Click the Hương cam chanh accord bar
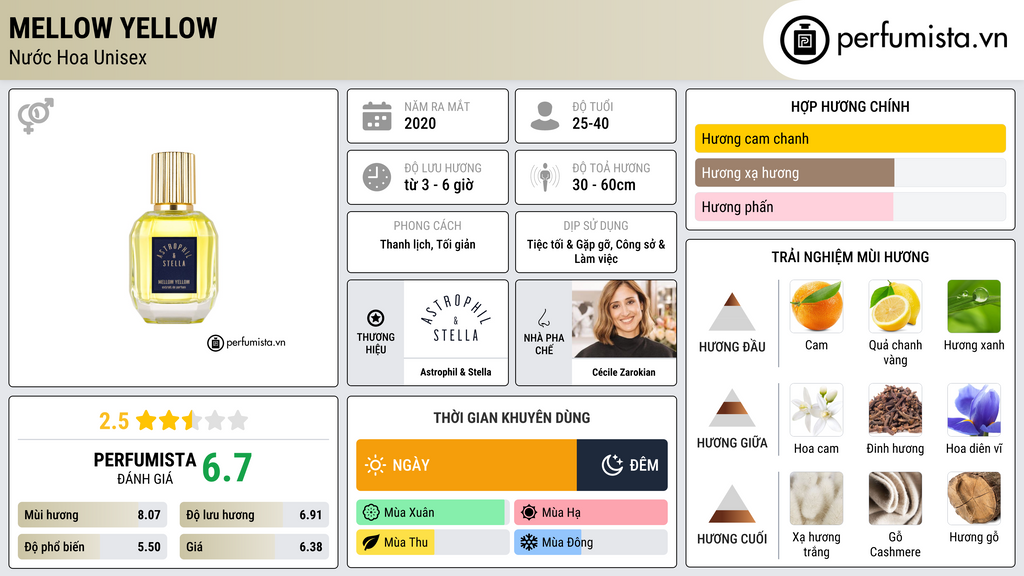This screenshot has height=576, width=1024. click(850, 138)
